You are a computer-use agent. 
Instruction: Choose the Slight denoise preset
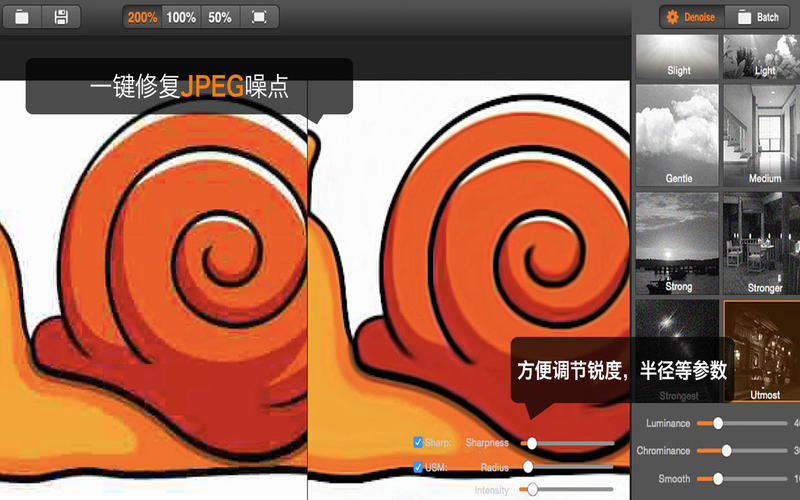point(677,57)
